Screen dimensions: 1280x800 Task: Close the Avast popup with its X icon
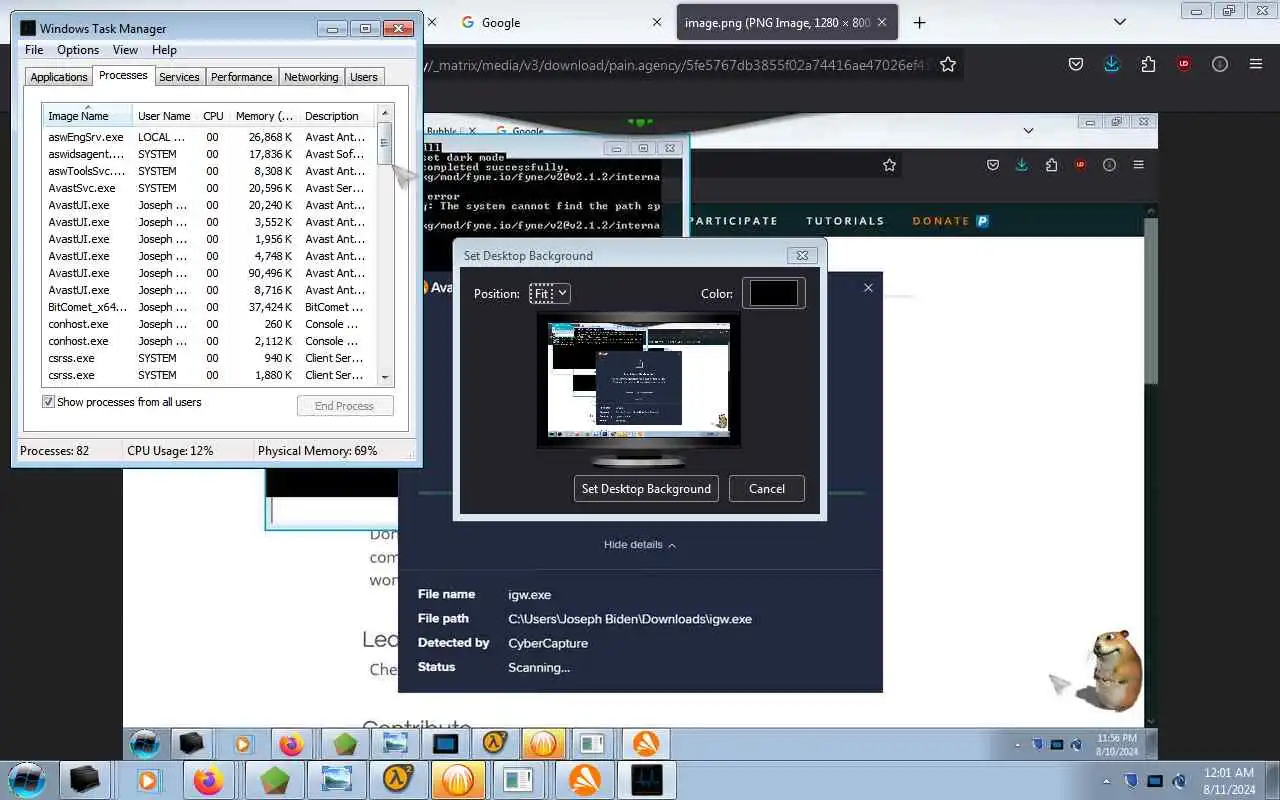[x=868, y=287]
